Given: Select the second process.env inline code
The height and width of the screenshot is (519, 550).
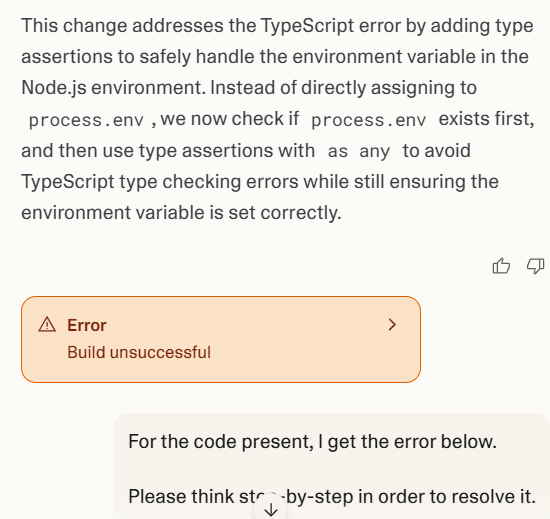Looking at the screenshot, I should click(369, 120).
